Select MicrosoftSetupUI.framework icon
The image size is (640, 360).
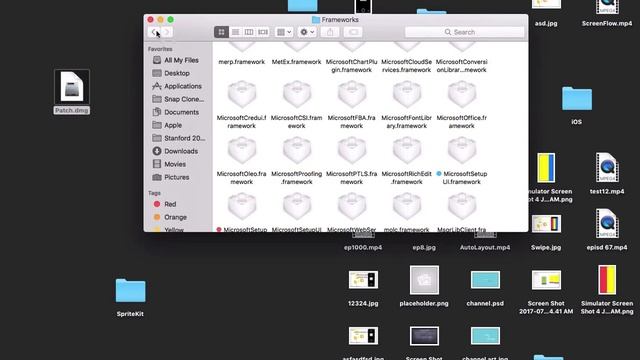(x=462, y=150)
